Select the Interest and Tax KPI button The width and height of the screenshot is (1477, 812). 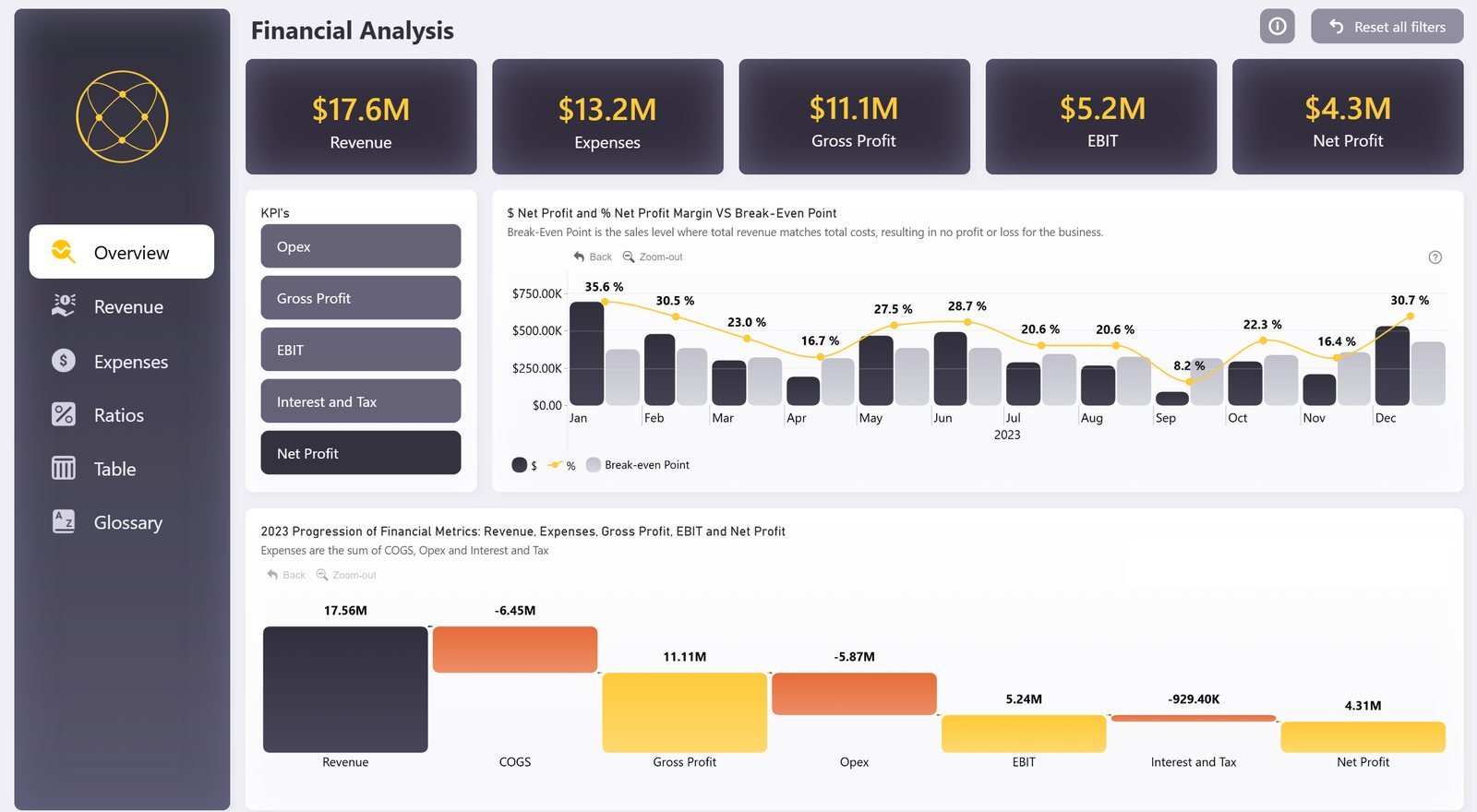point(361,401)
